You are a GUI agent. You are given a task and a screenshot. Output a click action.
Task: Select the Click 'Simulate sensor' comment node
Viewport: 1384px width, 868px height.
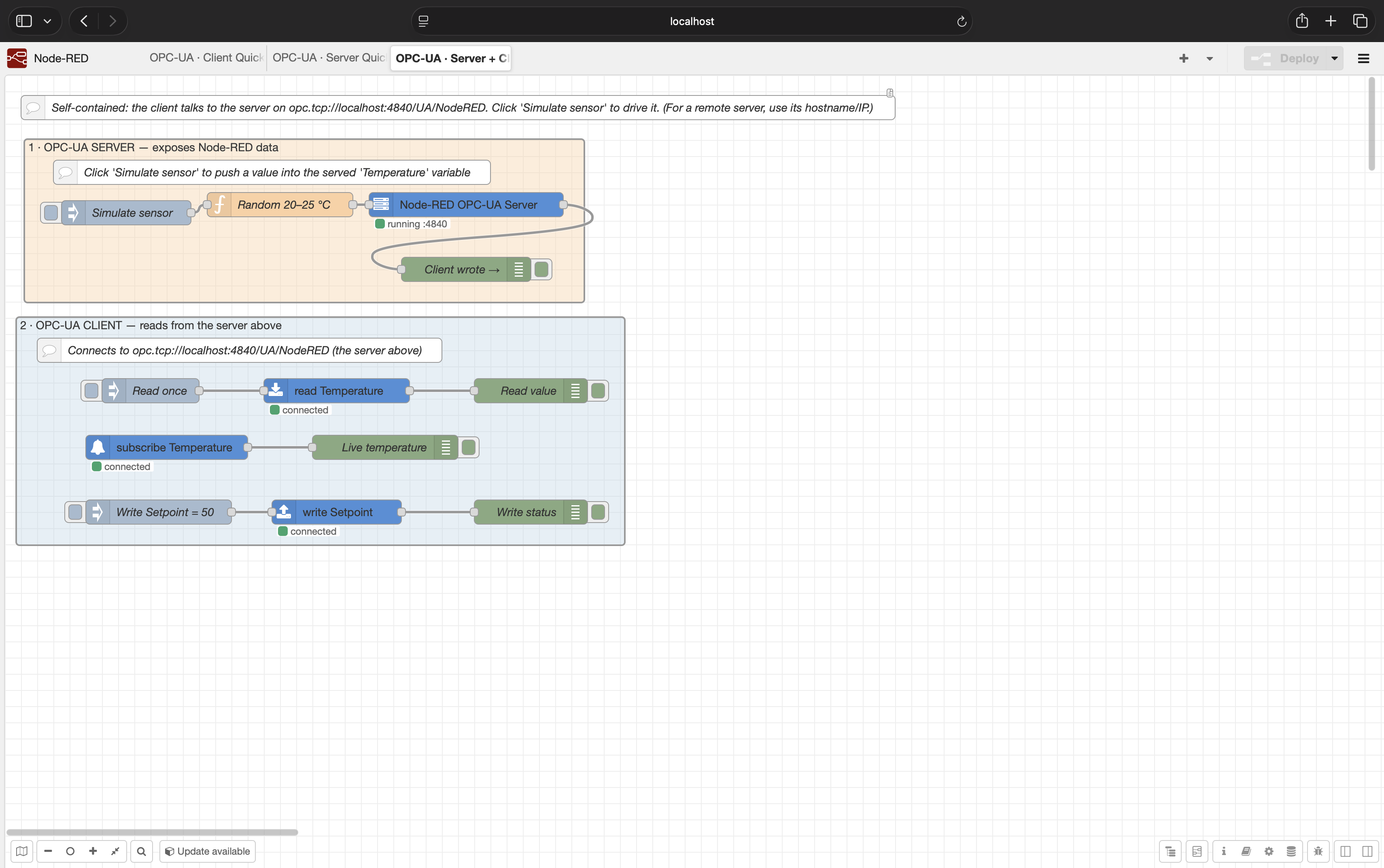[272, 172]
